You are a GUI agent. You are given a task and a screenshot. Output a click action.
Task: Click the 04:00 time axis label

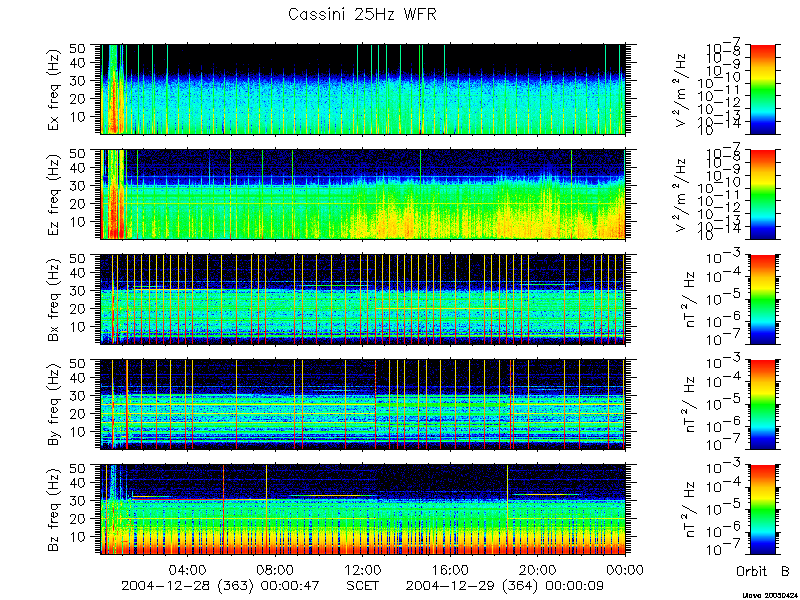click(188, 570)
